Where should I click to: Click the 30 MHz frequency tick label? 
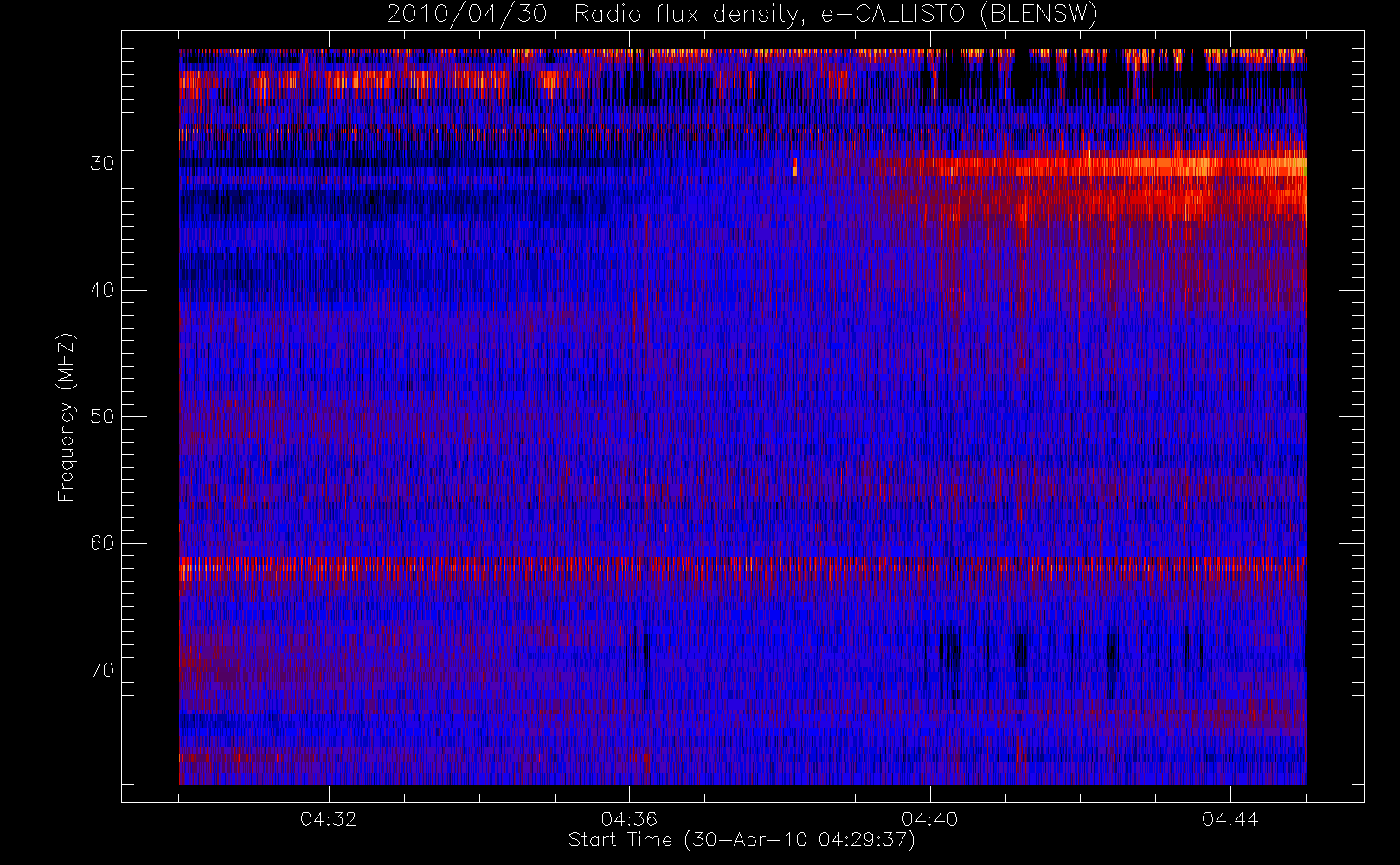tap(102, 163)
